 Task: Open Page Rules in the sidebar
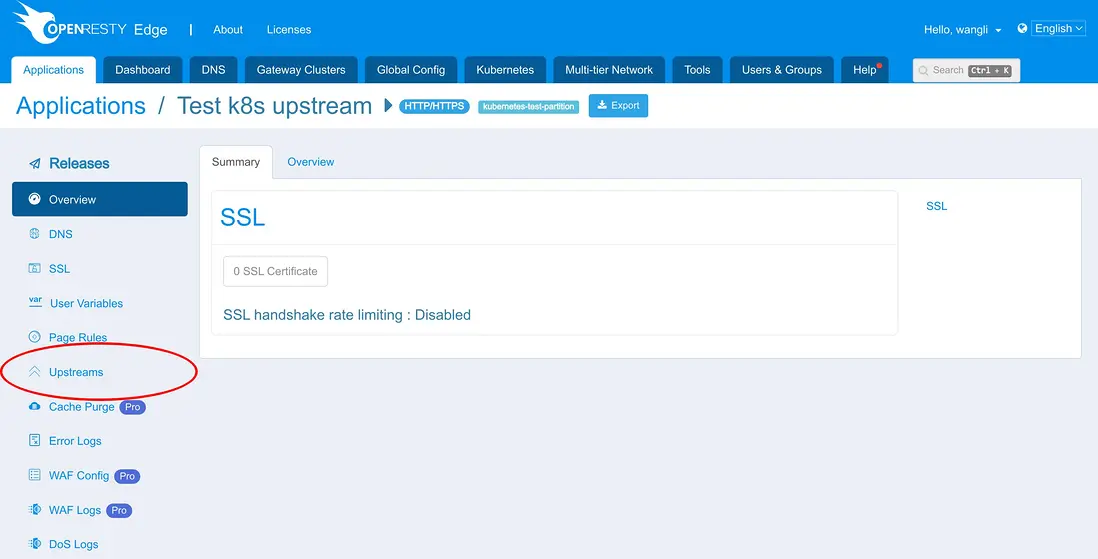78,338
